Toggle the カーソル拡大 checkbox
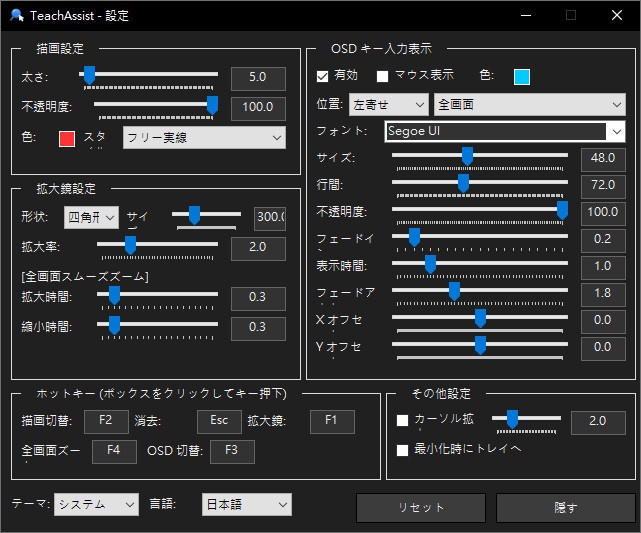Screen dimensions: 641x533 (402, 420)
